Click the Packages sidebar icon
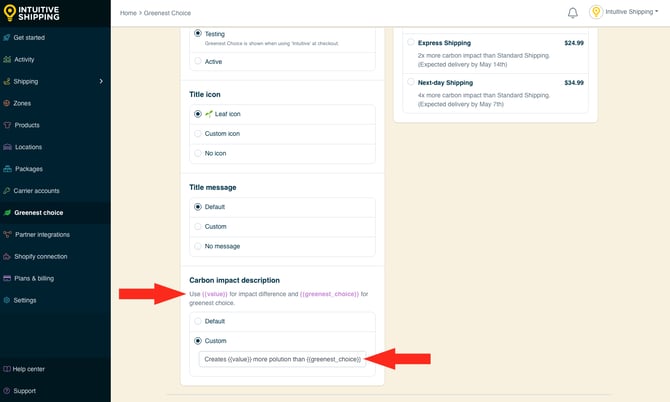Screen dimensions: 670x402 [x=7, y=169]
